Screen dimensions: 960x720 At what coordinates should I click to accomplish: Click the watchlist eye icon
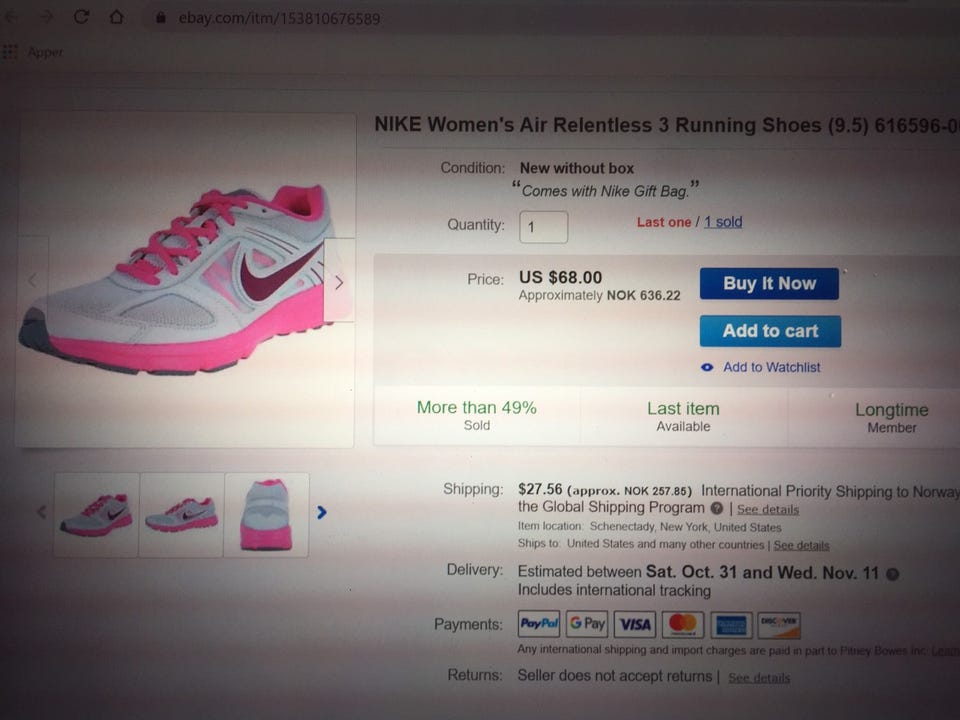pos(707,367)
